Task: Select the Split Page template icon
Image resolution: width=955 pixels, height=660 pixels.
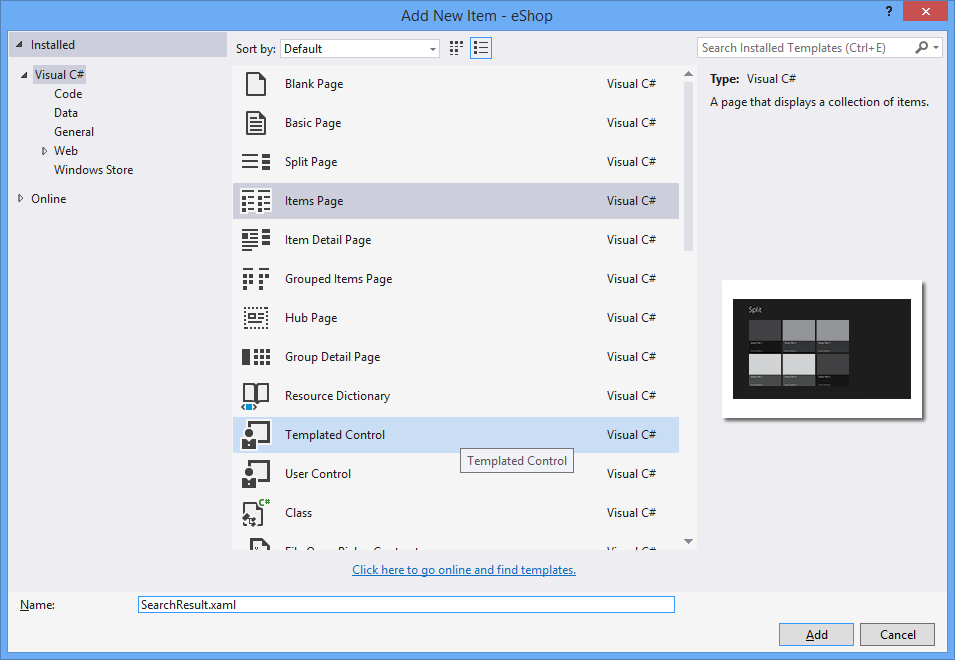Action: click(256, 161)
